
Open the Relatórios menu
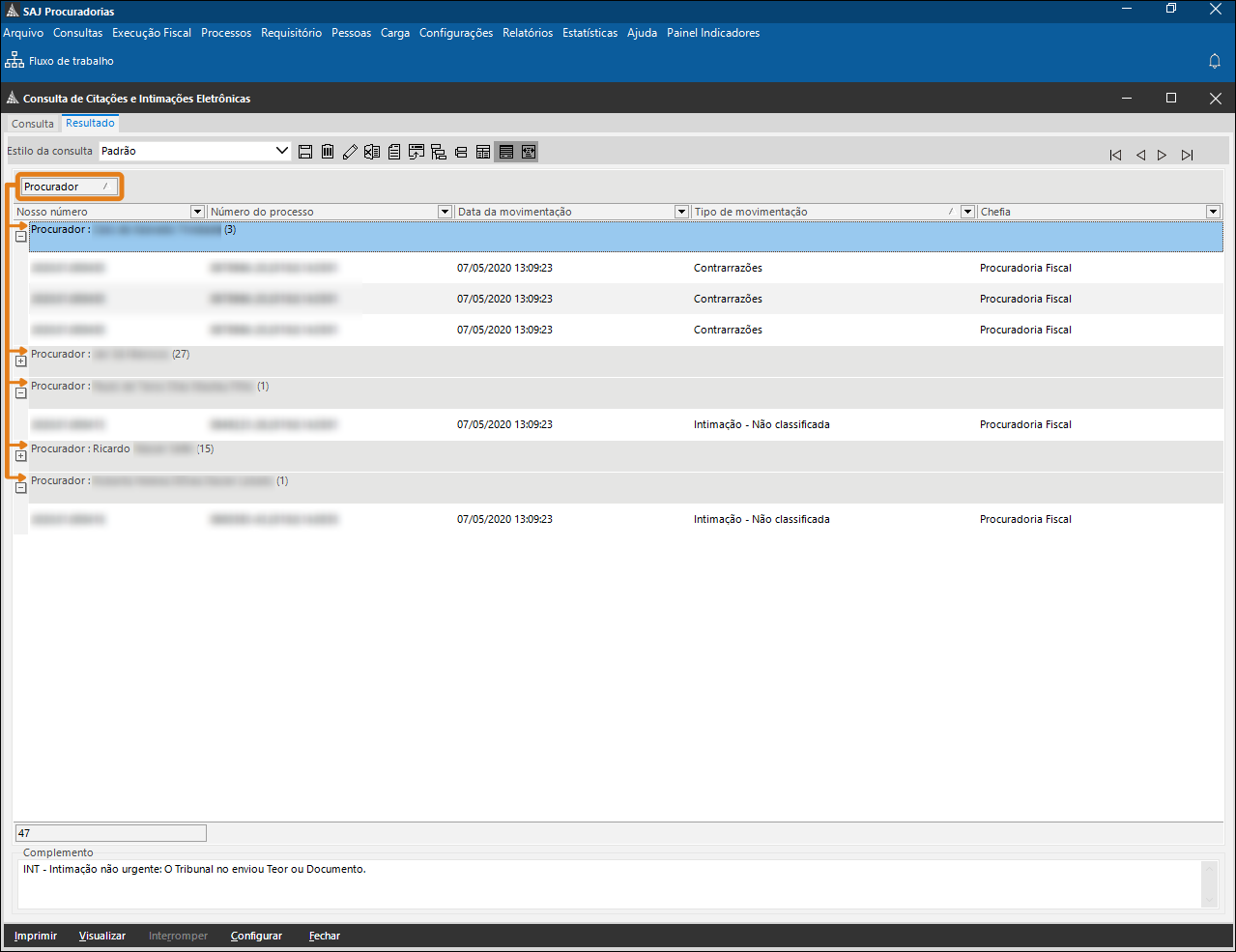point(528,33)
